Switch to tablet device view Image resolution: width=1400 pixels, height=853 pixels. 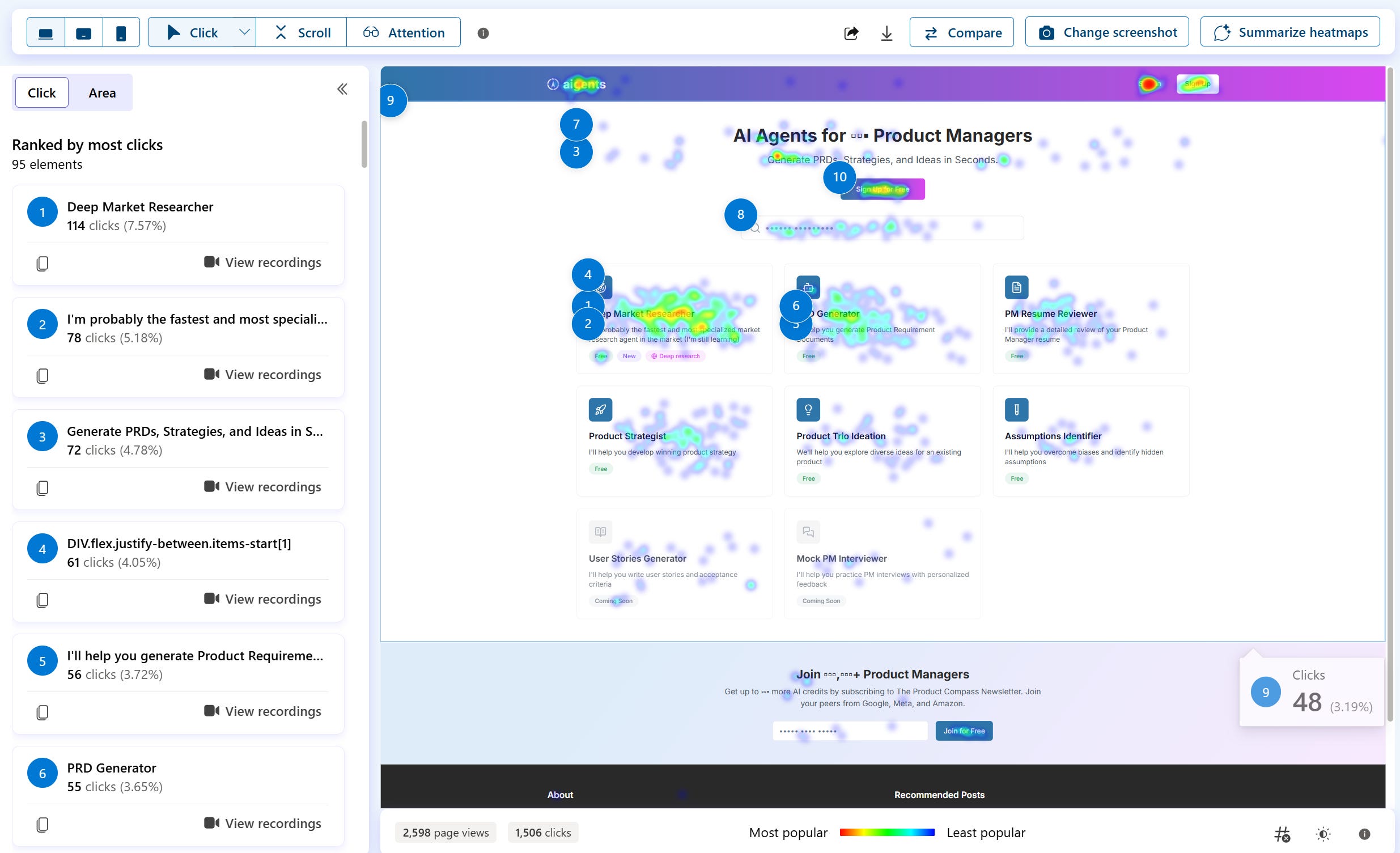(83, 33)
